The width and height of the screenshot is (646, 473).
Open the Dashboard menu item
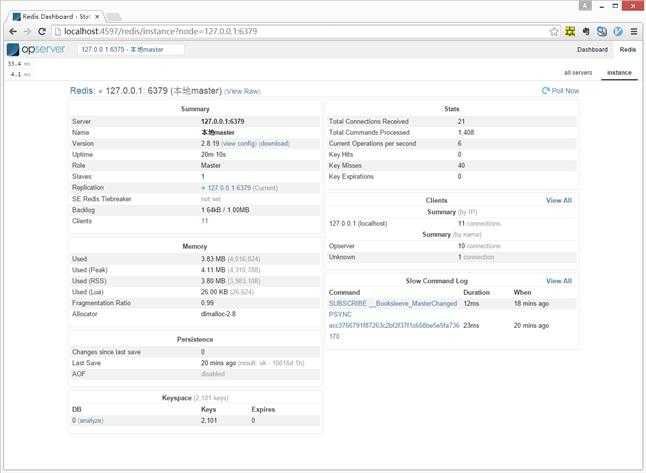click(x=592, y=49)
